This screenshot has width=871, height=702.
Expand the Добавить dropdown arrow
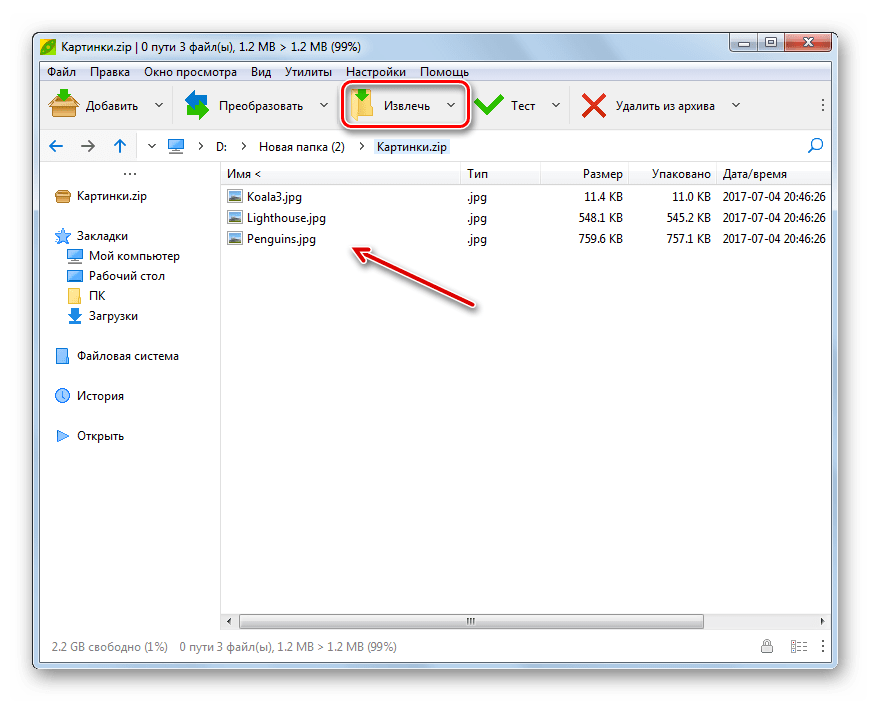tap(159, 105)
